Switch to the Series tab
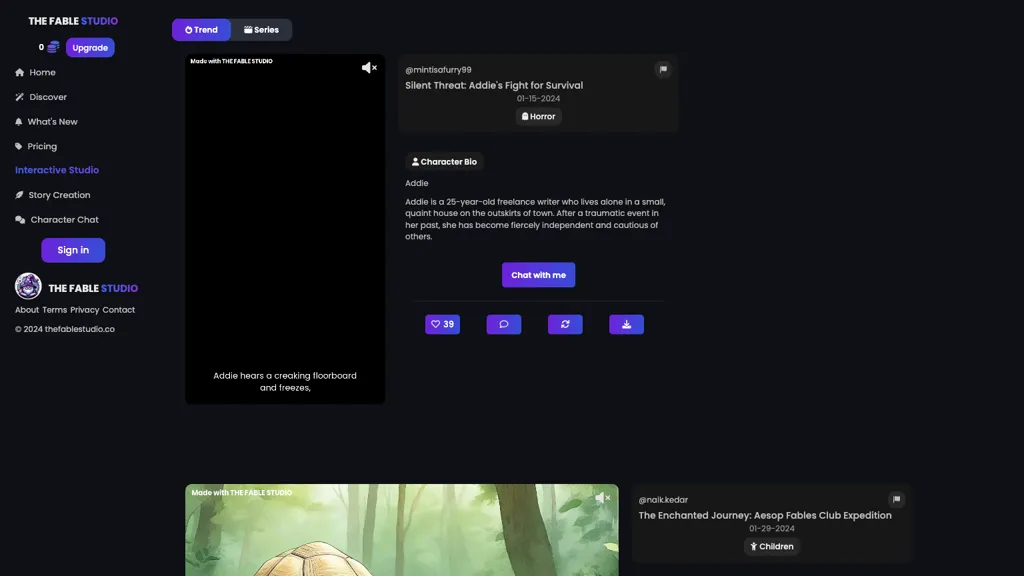Screen dimensions: 1024x576 [263, 29]
